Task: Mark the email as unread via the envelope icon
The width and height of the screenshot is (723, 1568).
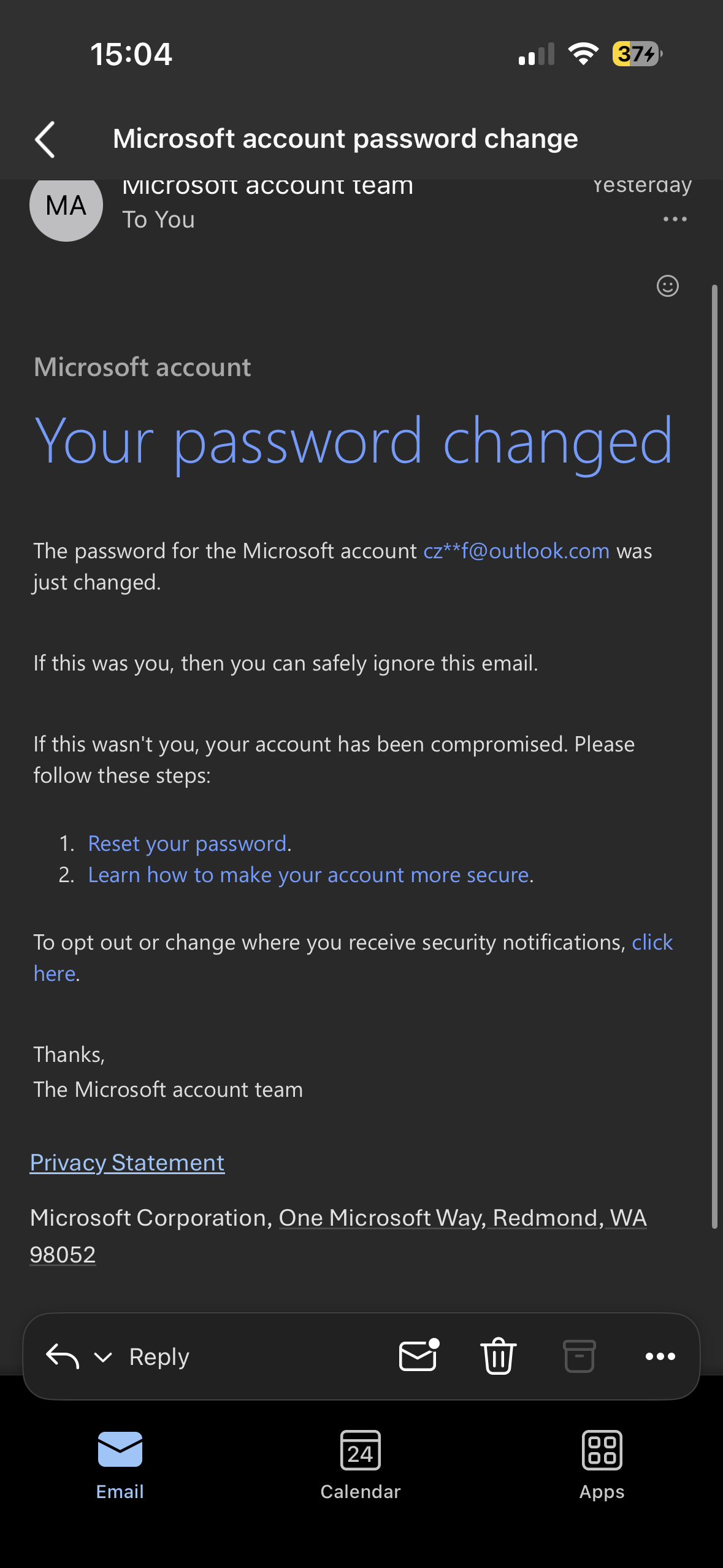Action: pos(419,1356)
